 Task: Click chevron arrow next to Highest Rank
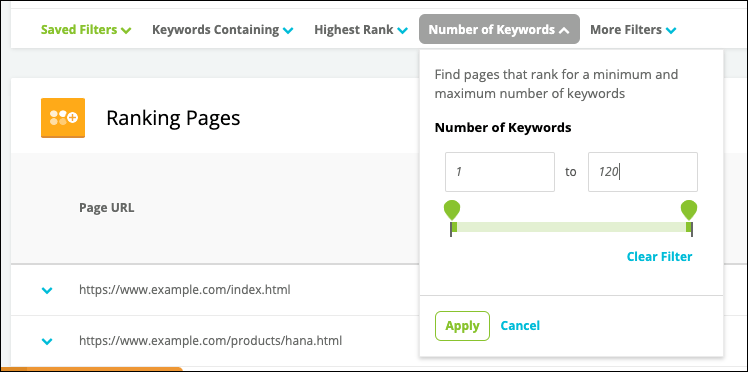403,31
